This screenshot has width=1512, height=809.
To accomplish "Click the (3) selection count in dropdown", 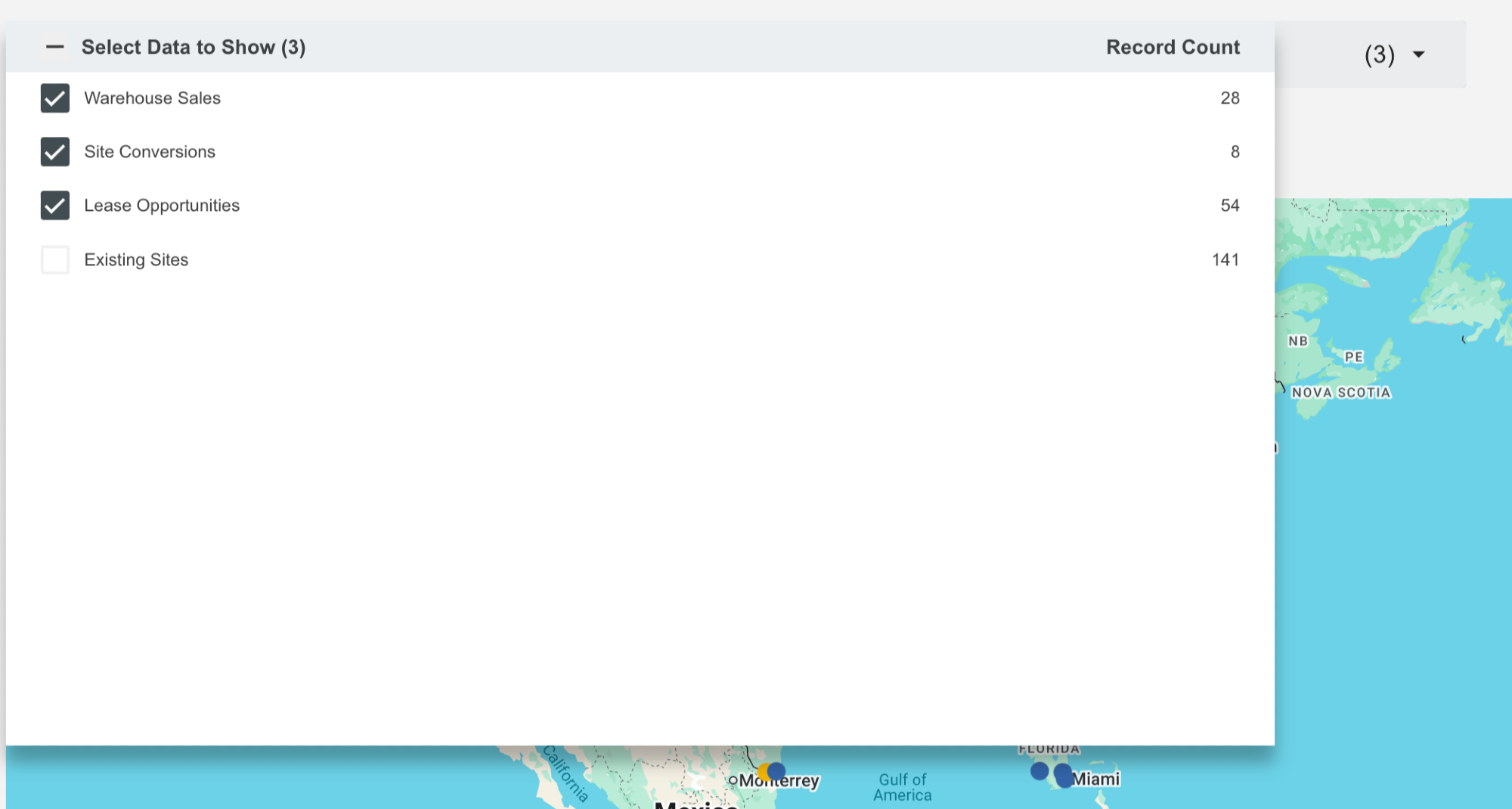I will [1379, 54].
